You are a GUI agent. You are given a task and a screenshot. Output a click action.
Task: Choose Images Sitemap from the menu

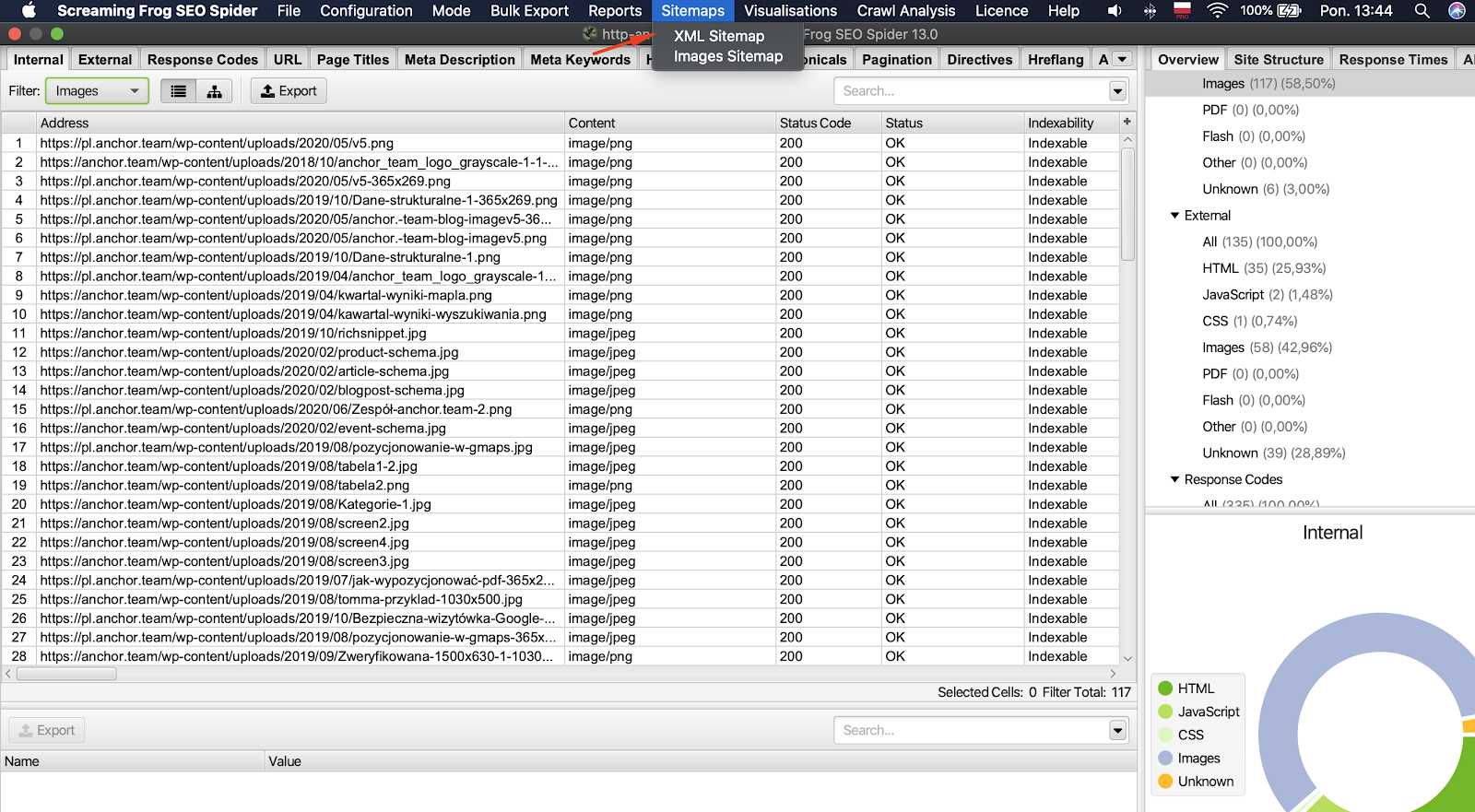coord(728,56)
